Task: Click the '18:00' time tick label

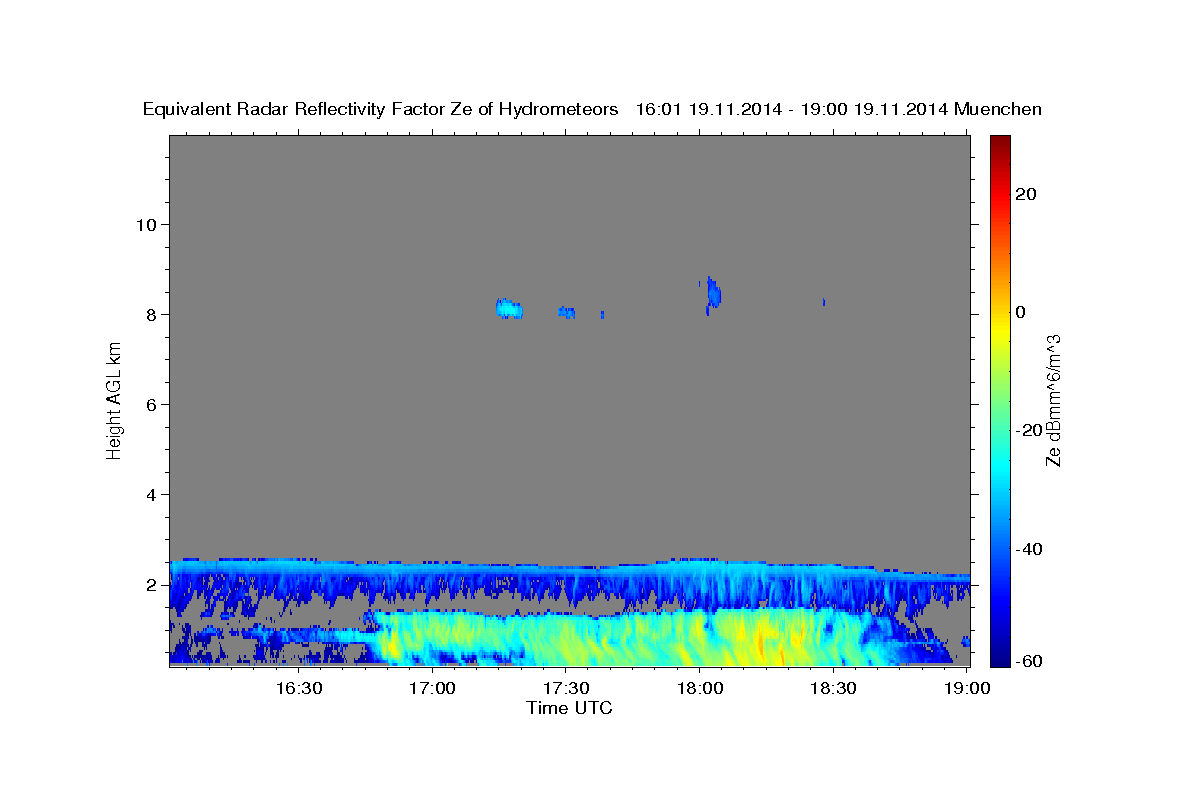Action: (x=700, y=688)
